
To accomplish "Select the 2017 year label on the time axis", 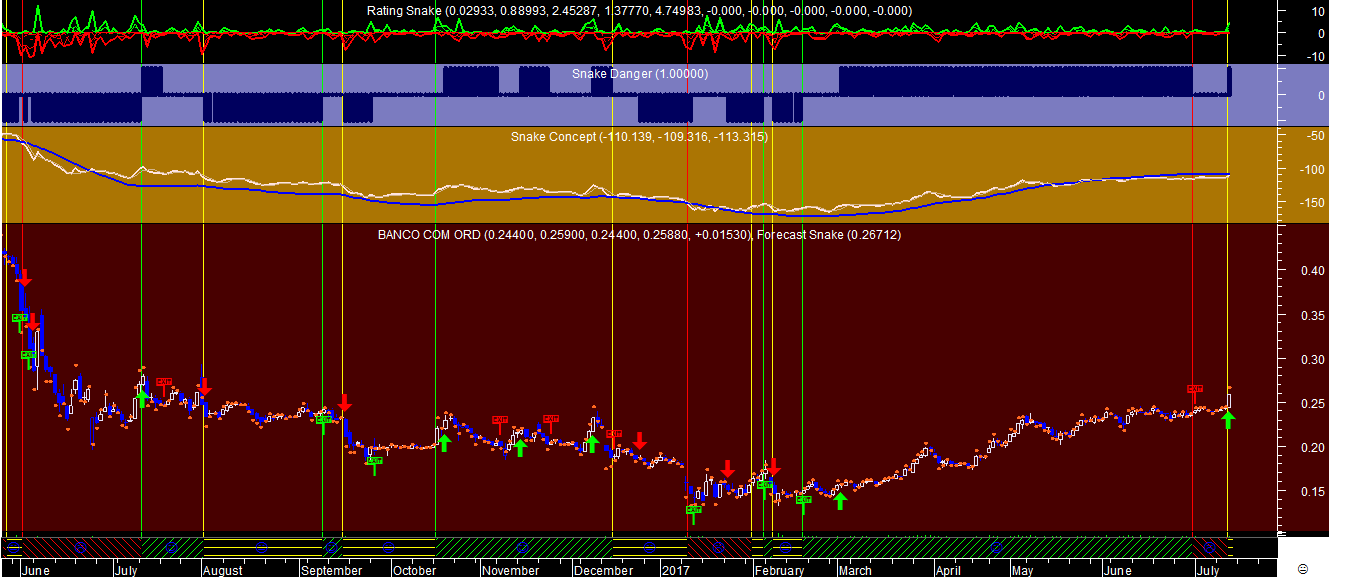I will click(675, 571).
